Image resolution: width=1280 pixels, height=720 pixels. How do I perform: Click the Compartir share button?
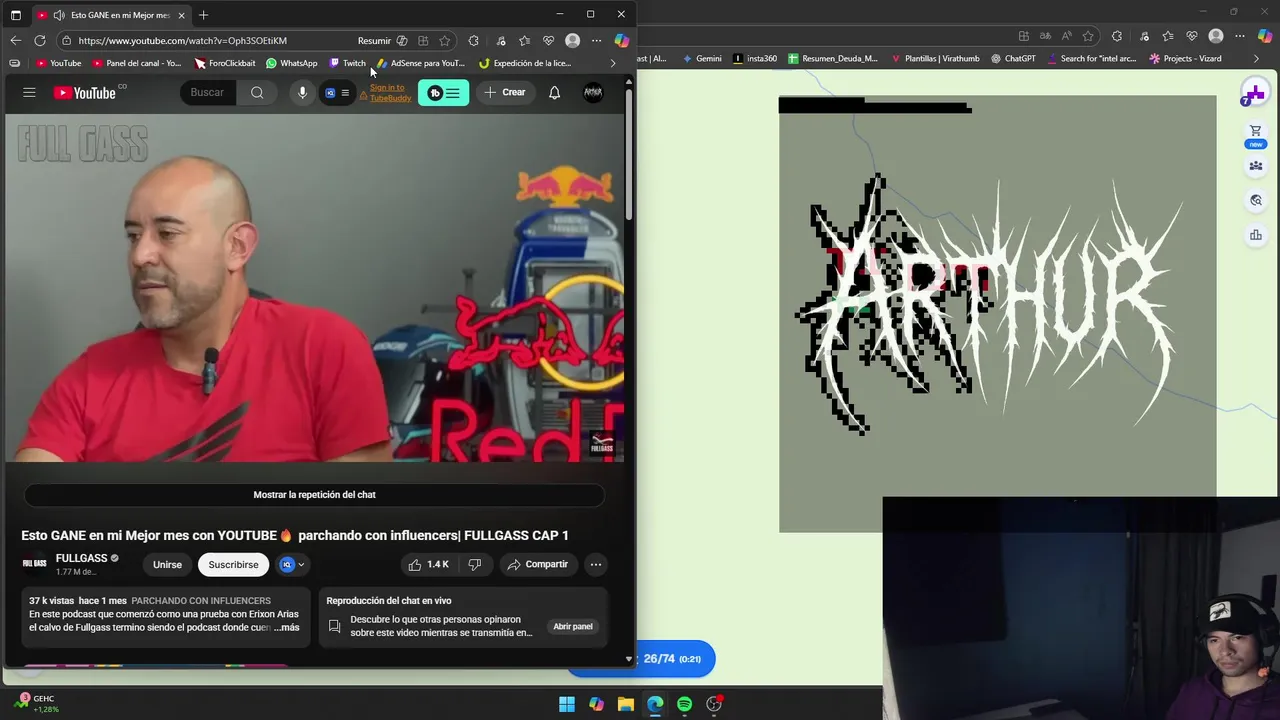[x=537, y=564]
